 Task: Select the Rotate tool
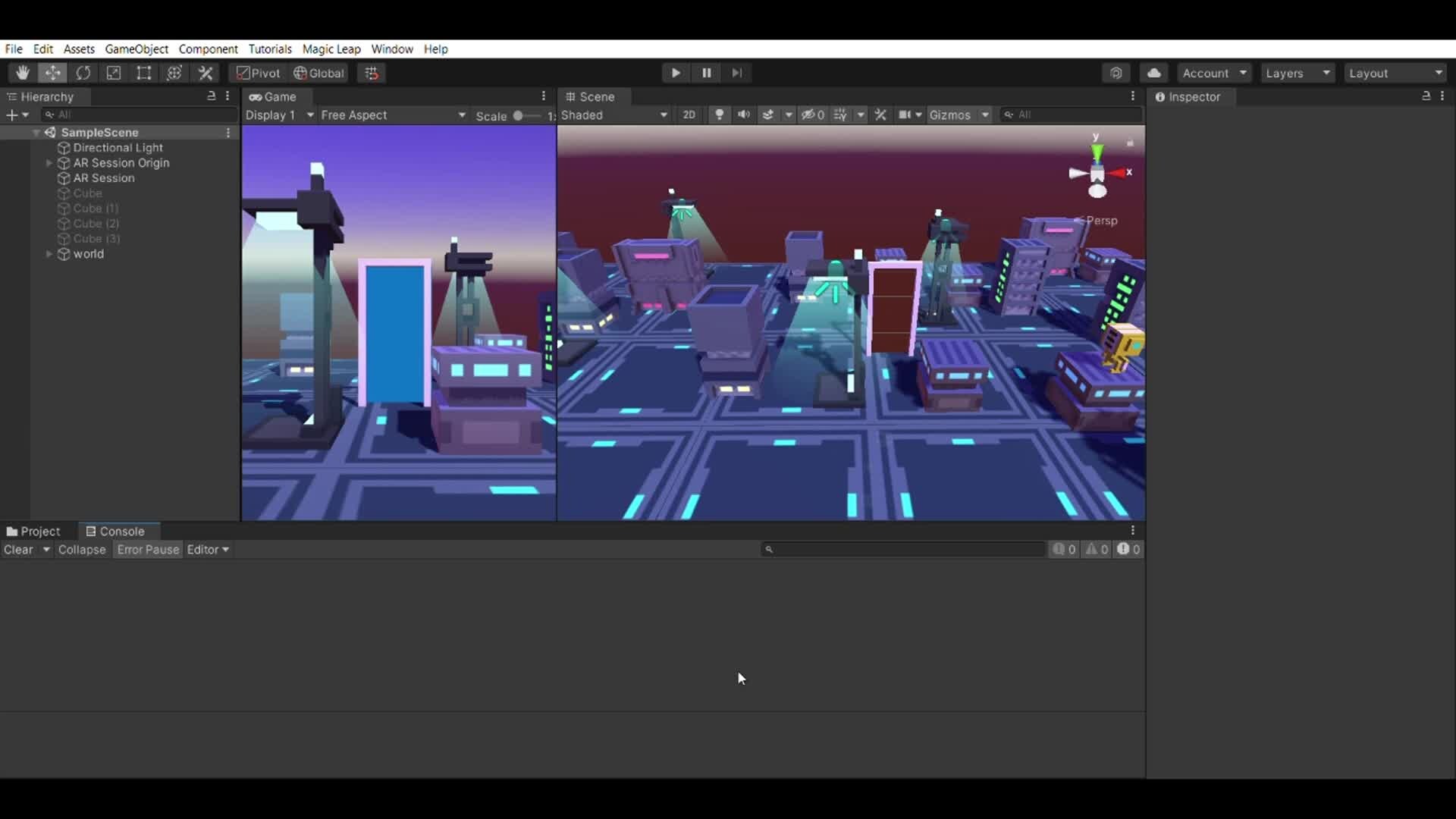click(83, 72)
